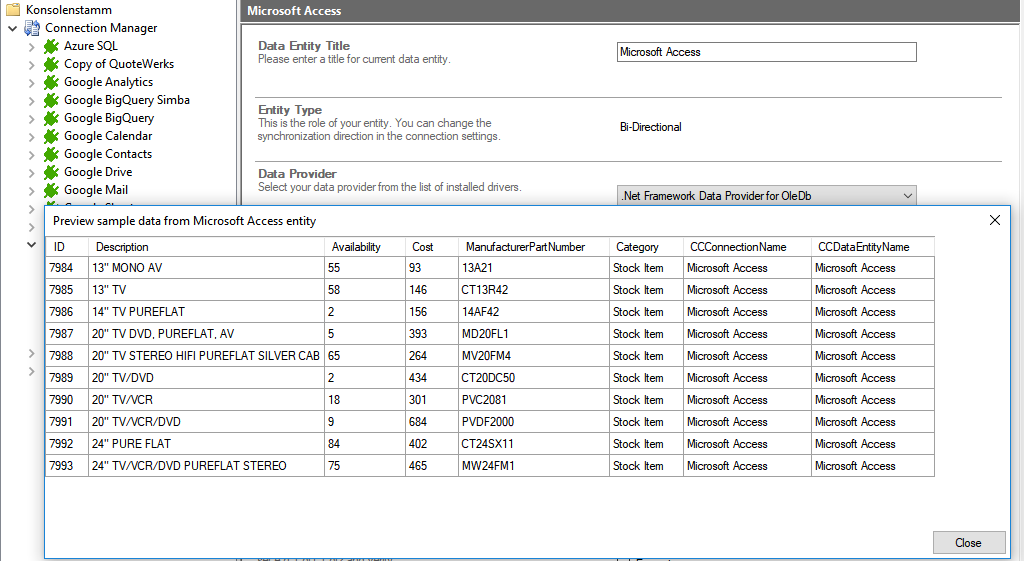
Task: Select the Konsolenstamm folder icon
Action: 13,10
